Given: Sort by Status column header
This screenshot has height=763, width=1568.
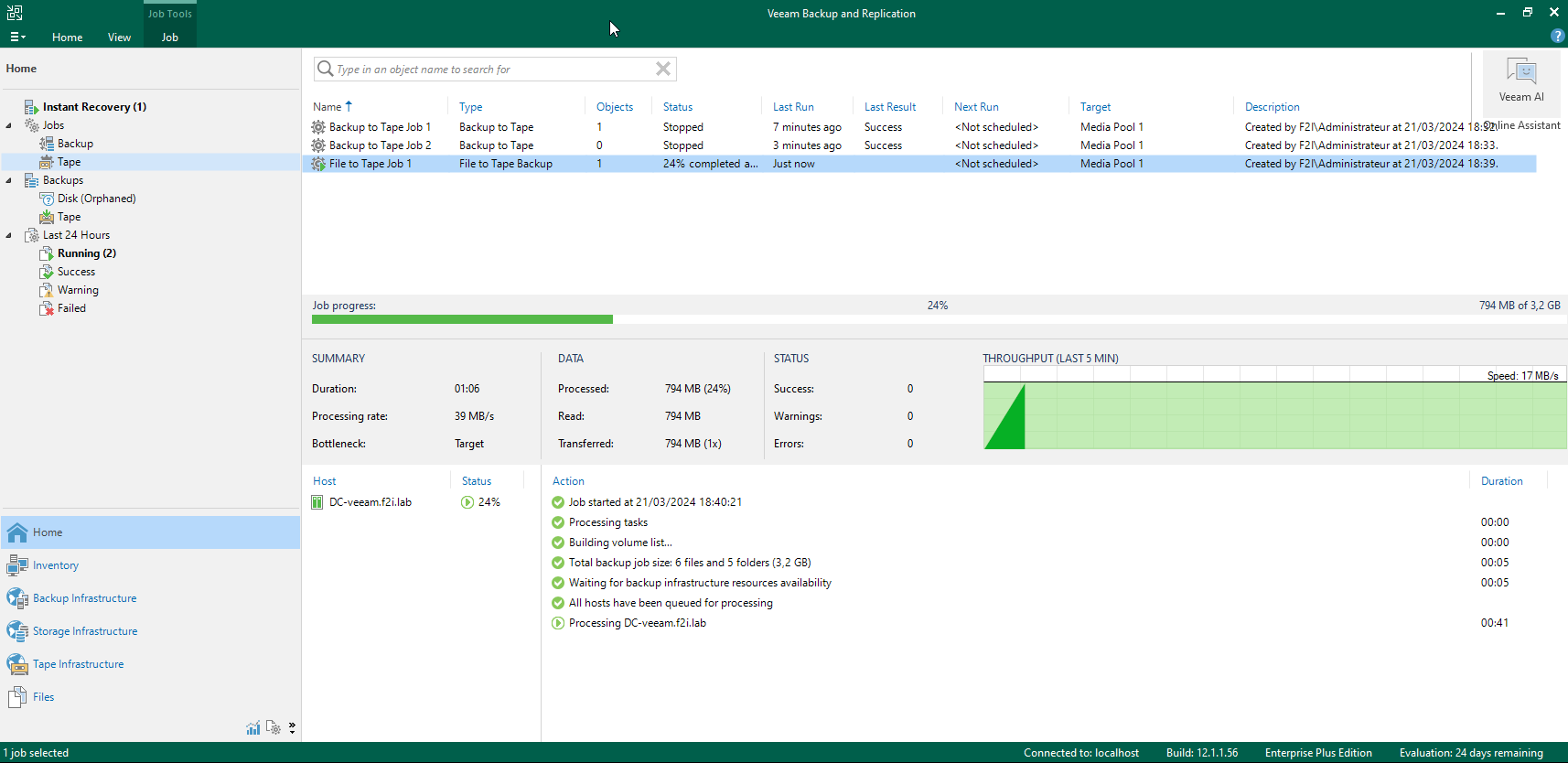Looking at the screenshot, I should (x=678, y=107).
